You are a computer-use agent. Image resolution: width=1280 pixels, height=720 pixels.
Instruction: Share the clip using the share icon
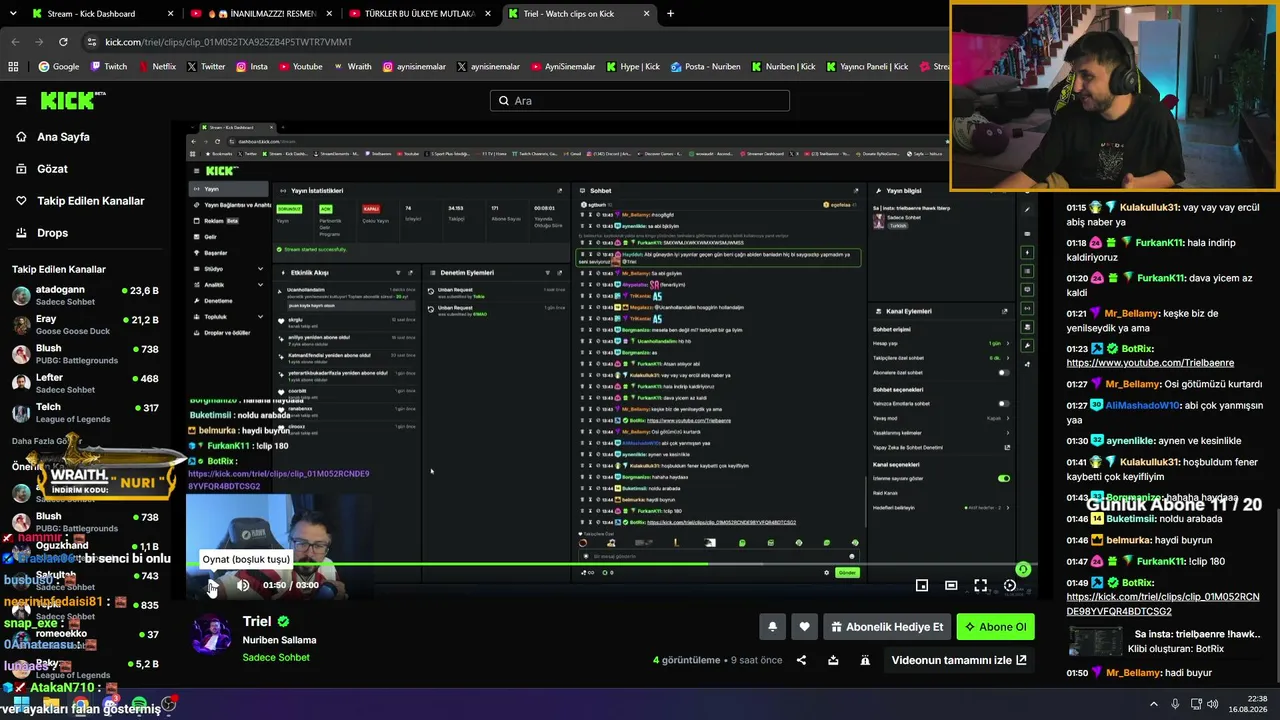click(x=801, y=660)
